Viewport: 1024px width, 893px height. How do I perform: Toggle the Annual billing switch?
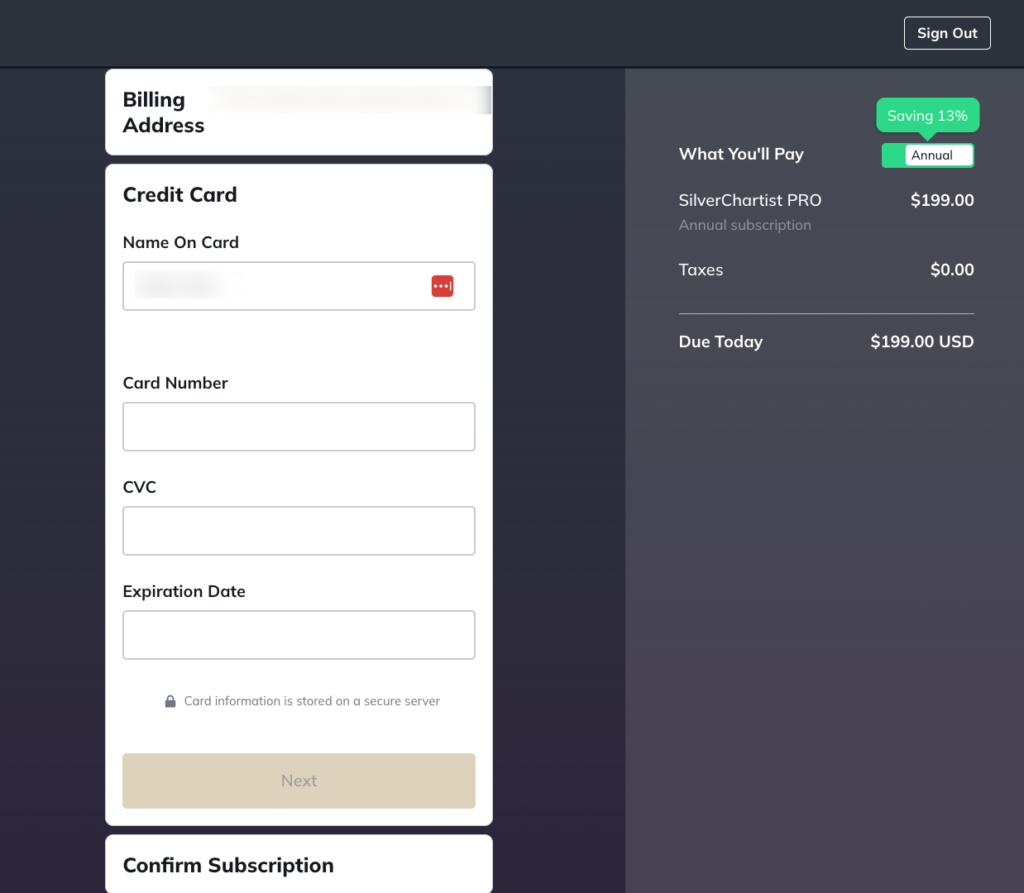(927, 155)
